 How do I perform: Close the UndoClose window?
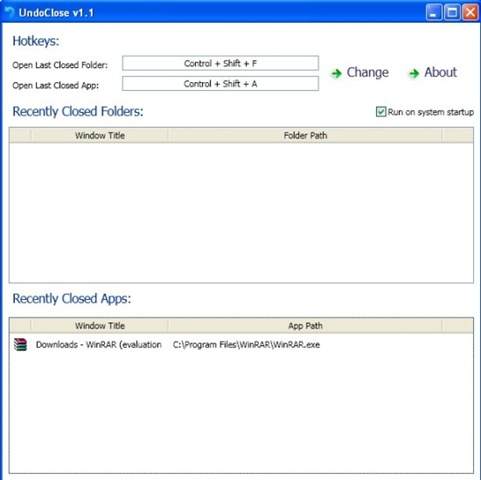470,13
